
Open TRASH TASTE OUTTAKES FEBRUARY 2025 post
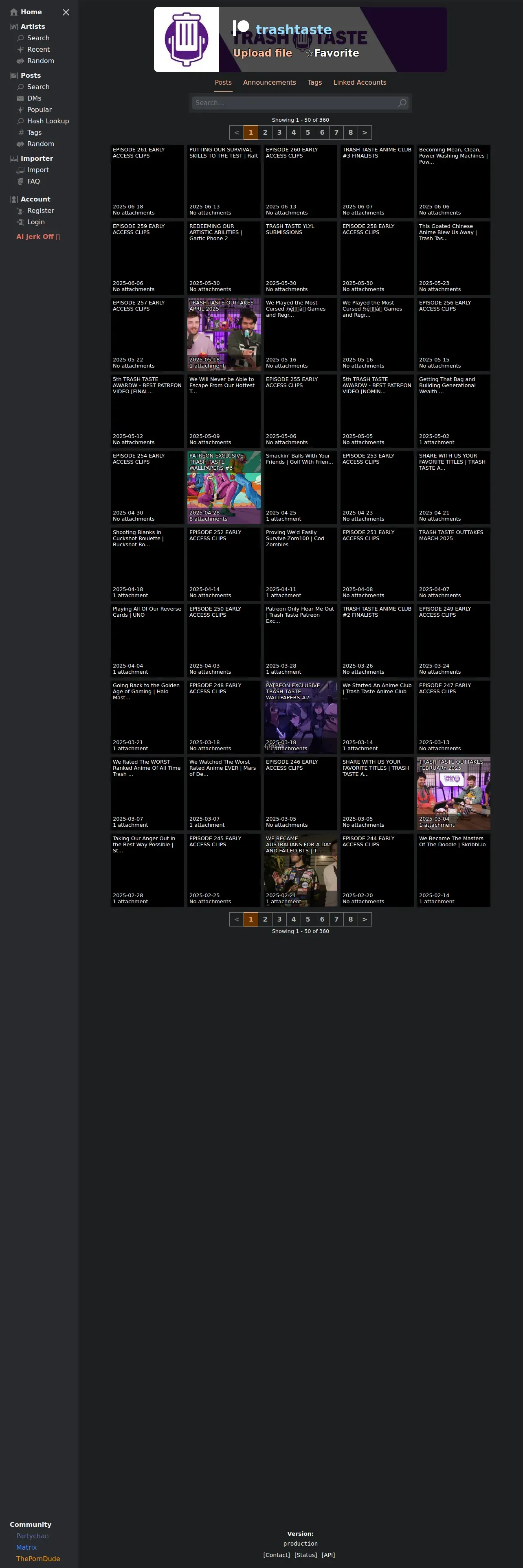click(454, 794)
